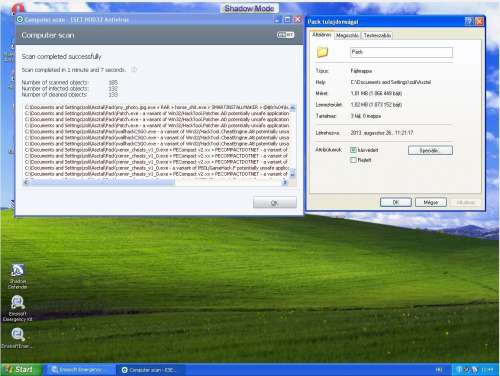
Task: Click the folder icon in Pack properties
Action: click(322, 52)
